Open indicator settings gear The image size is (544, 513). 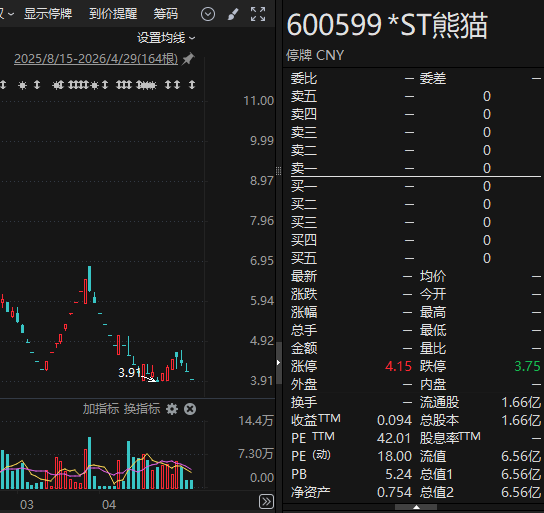click(x=172, y=409)
